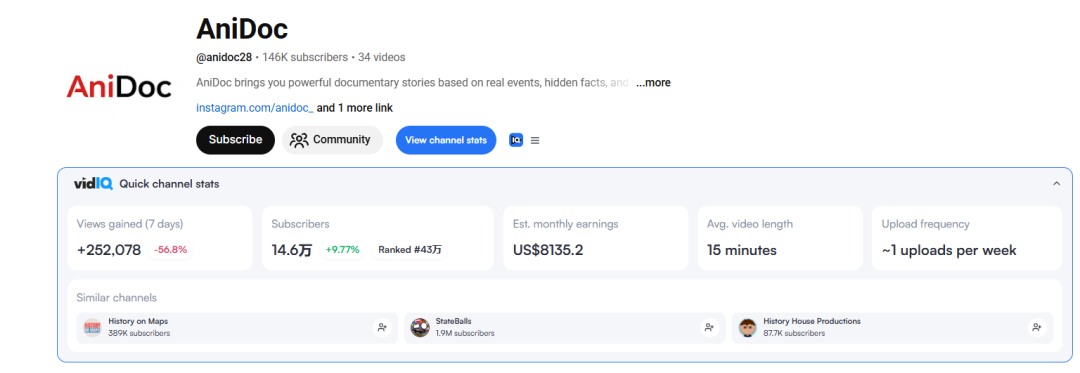Click the AniDoc channel title
The image size is (1080, 373).
point(242,29)
